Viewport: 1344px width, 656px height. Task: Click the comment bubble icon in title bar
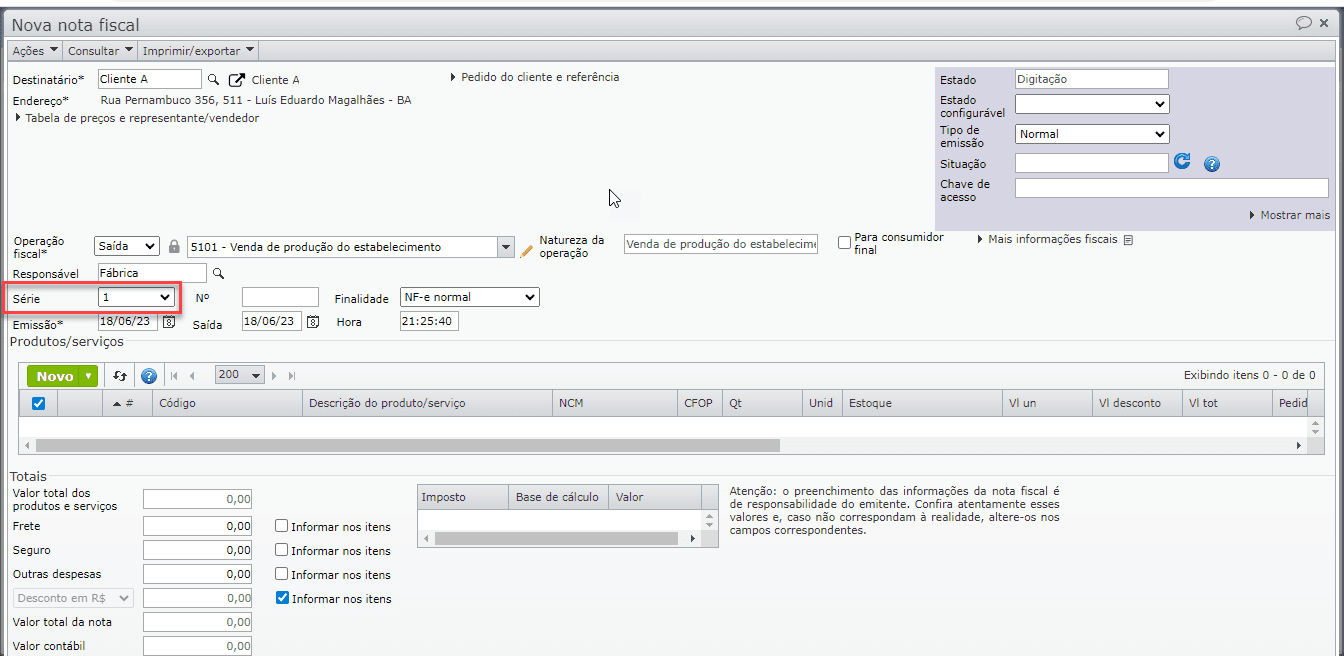click(1304, 23)
